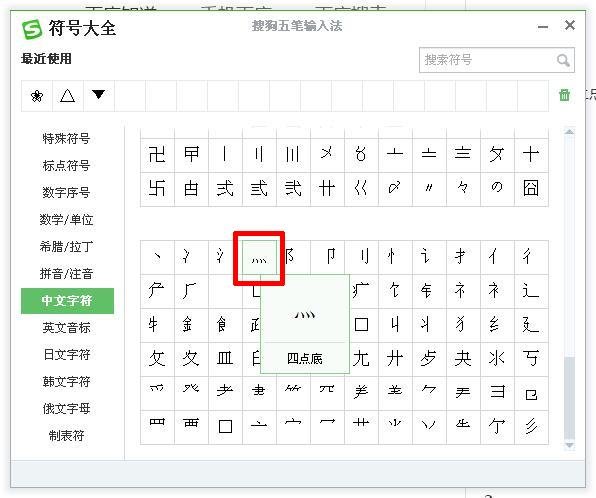Insert the double-person radical 彳
The width and height of the screenshot is (596, 498).
[x=531, y=257]
